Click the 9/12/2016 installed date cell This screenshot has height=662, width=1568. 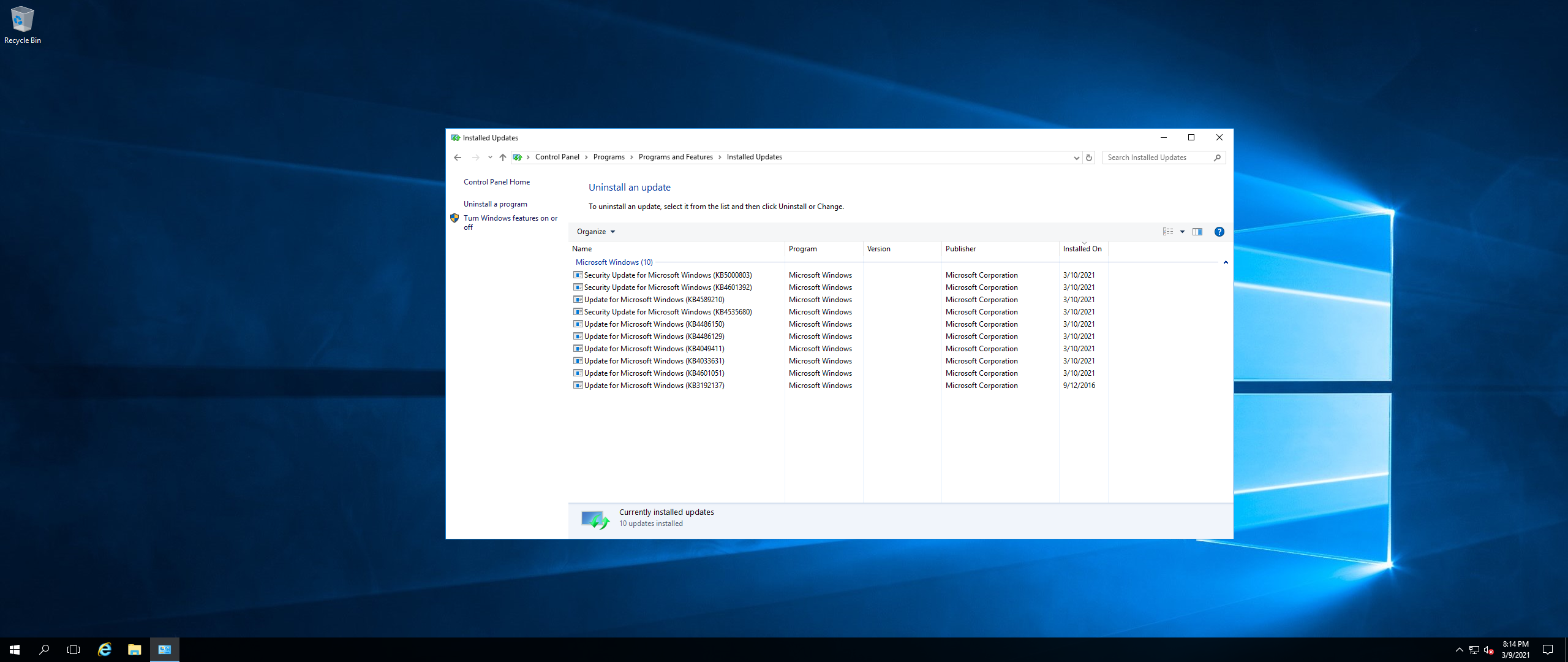1079,386
